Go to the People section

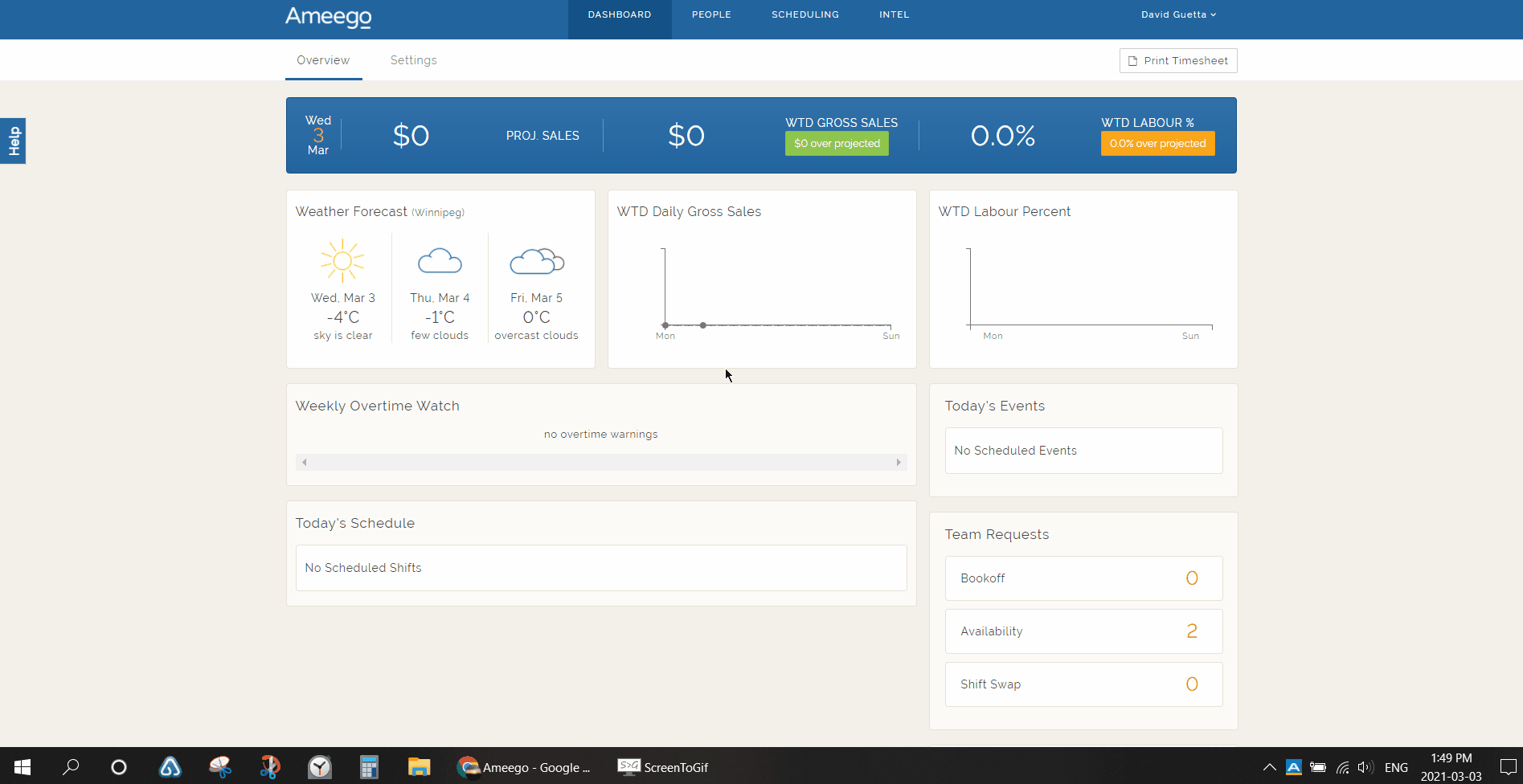(711, 14)
